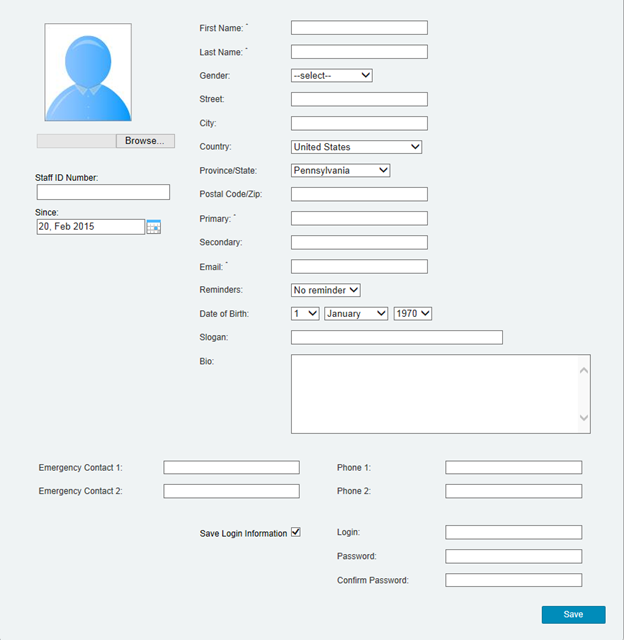The image size is (624, 640).
Task: Toggle the Save Login Information checkbox
Action: [x=295, y=533]
